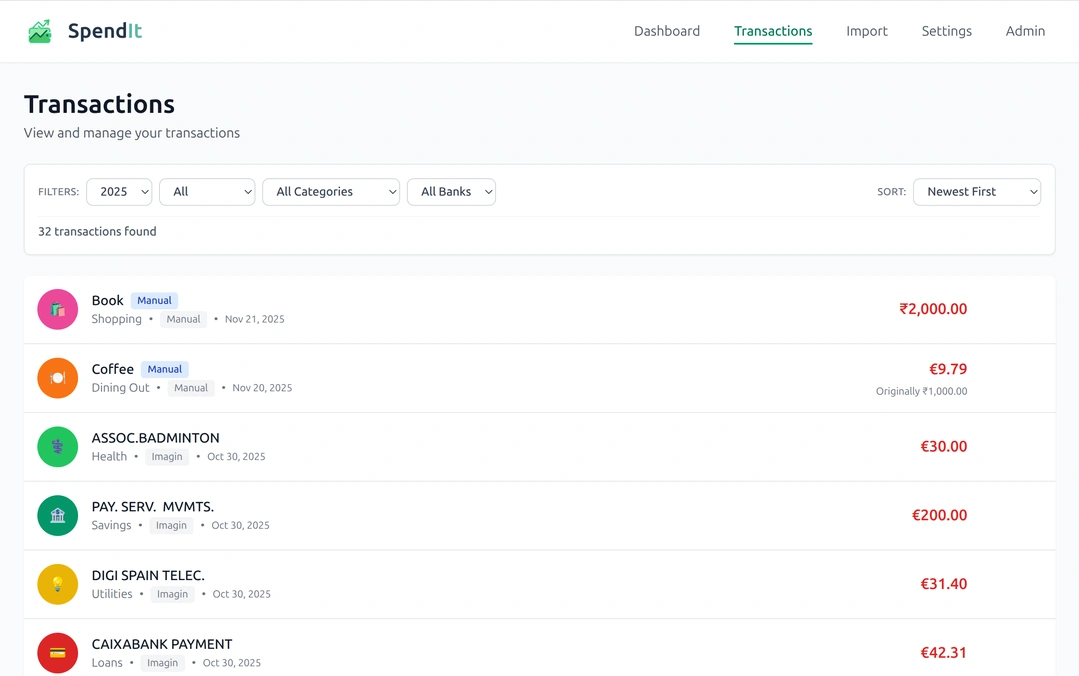Click the €9.79 amount on Coffee
Image resolution: width=1079 pixels, height=676 pixels.
(947, 369)
